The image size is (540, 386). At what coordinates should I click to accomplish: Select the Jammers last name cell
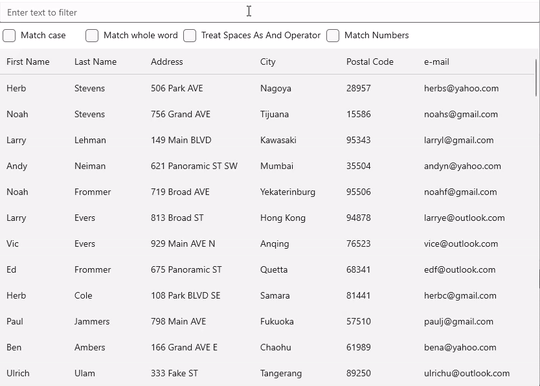click(92, 322)
